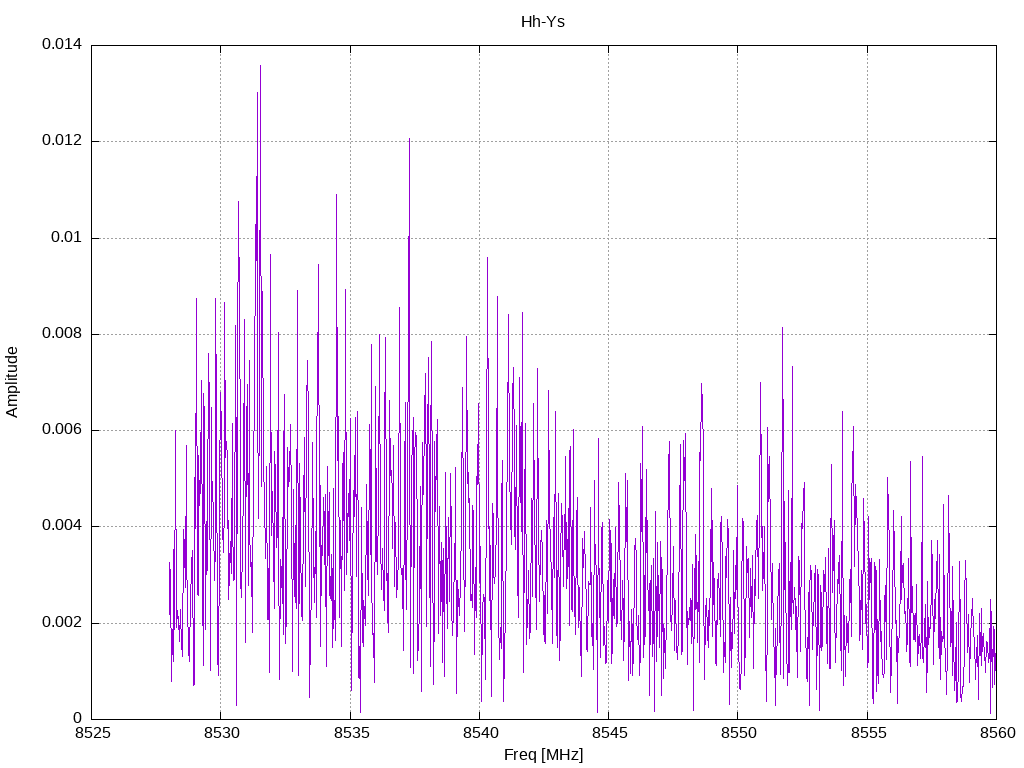The height and width of the screenshot is (768, 1024).
Task: Click the 0.004 y-axis tick label
Action: click(62, 525)
